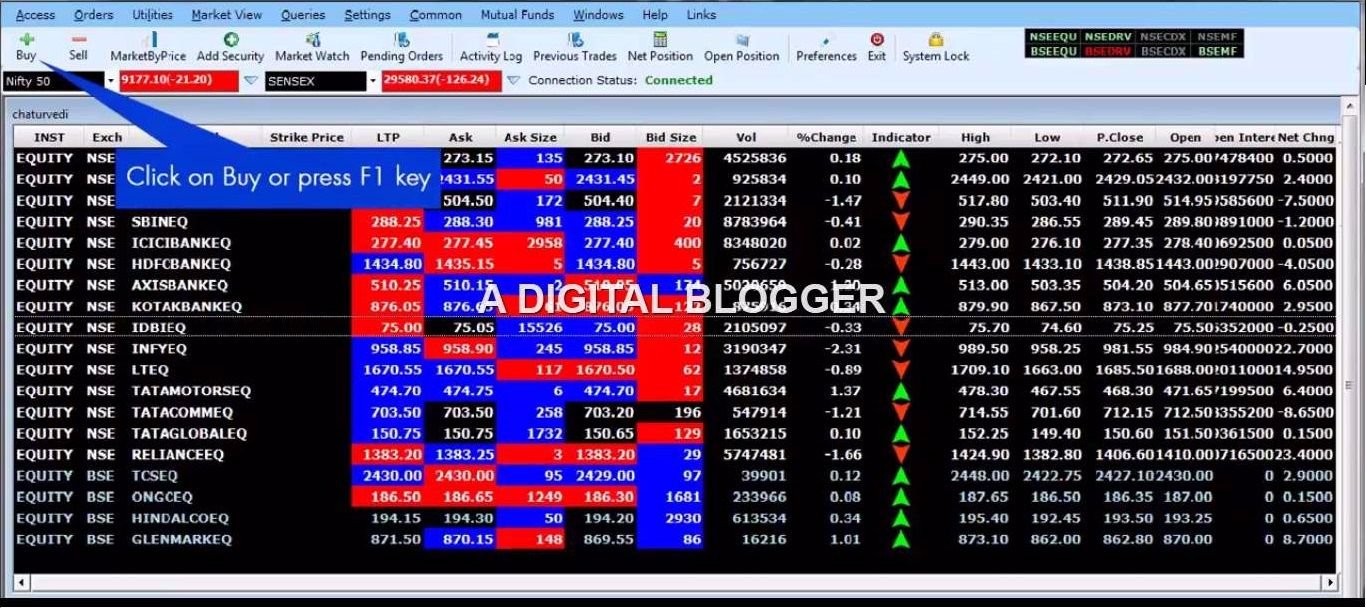
Task: Click the Add Security icon
Action: (230, 47)
